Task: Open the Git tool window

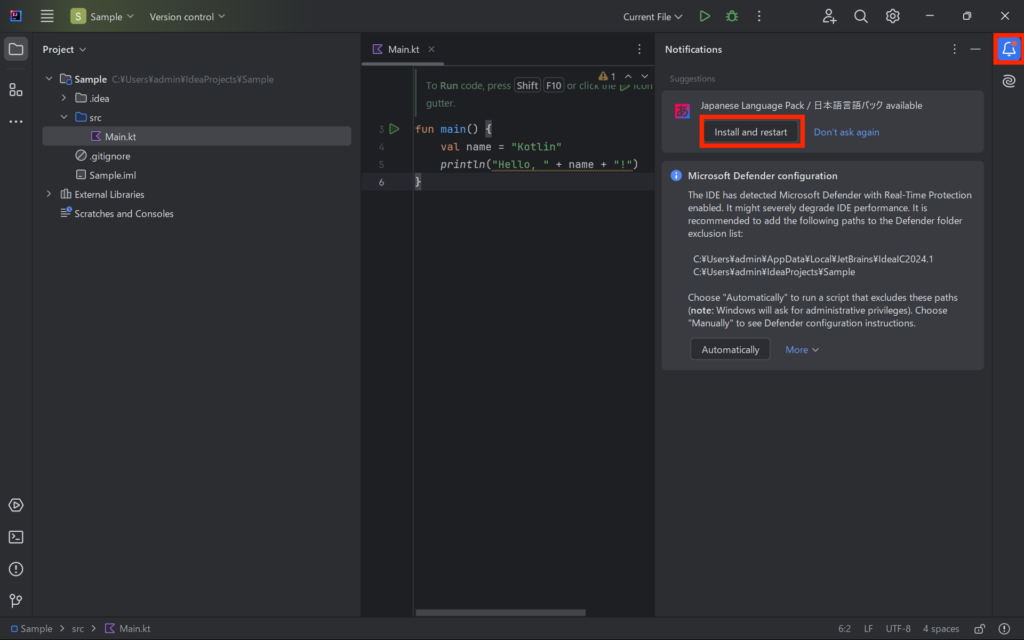Action: coord(16,601)
